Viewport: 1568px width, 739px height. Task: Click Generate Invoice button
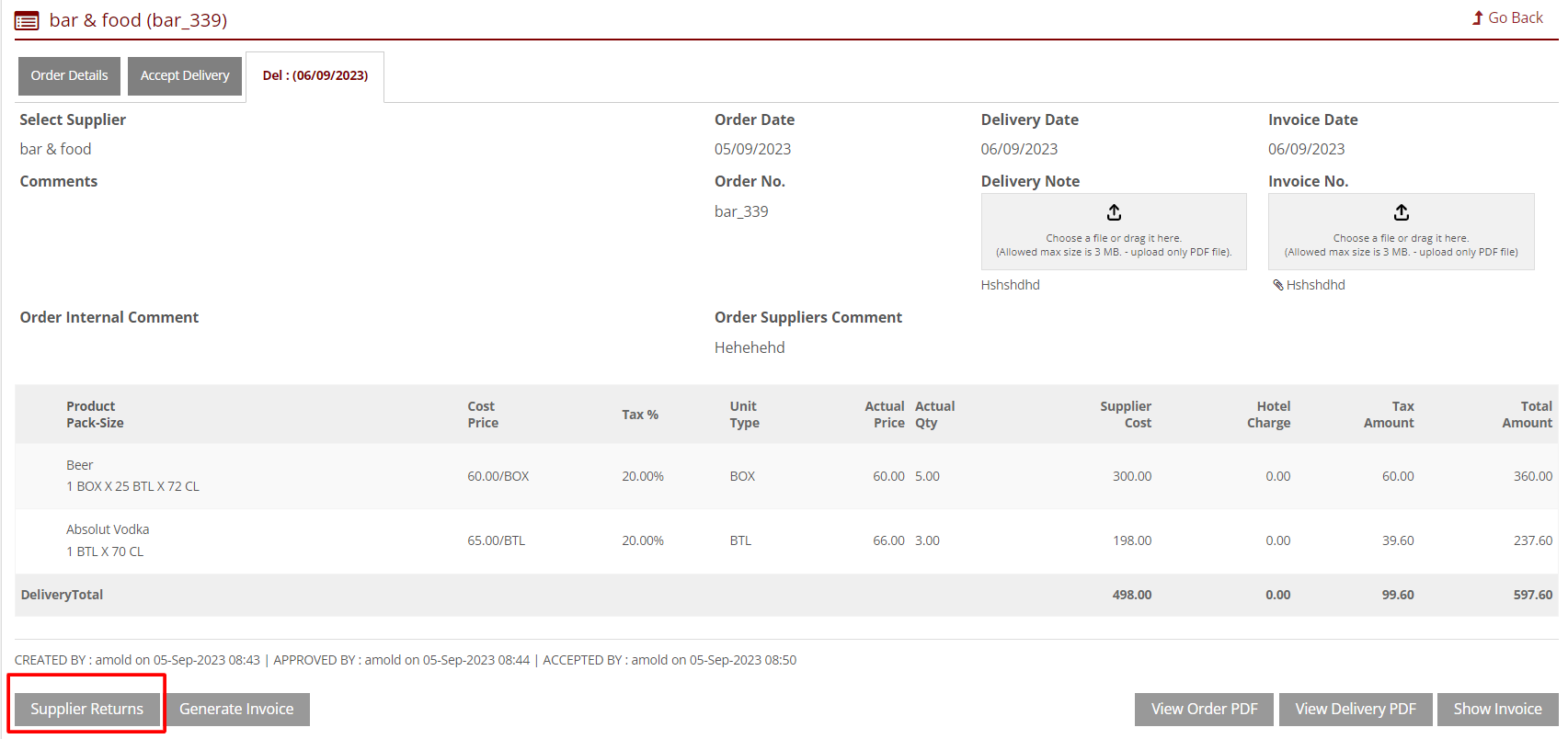point(236,709)
